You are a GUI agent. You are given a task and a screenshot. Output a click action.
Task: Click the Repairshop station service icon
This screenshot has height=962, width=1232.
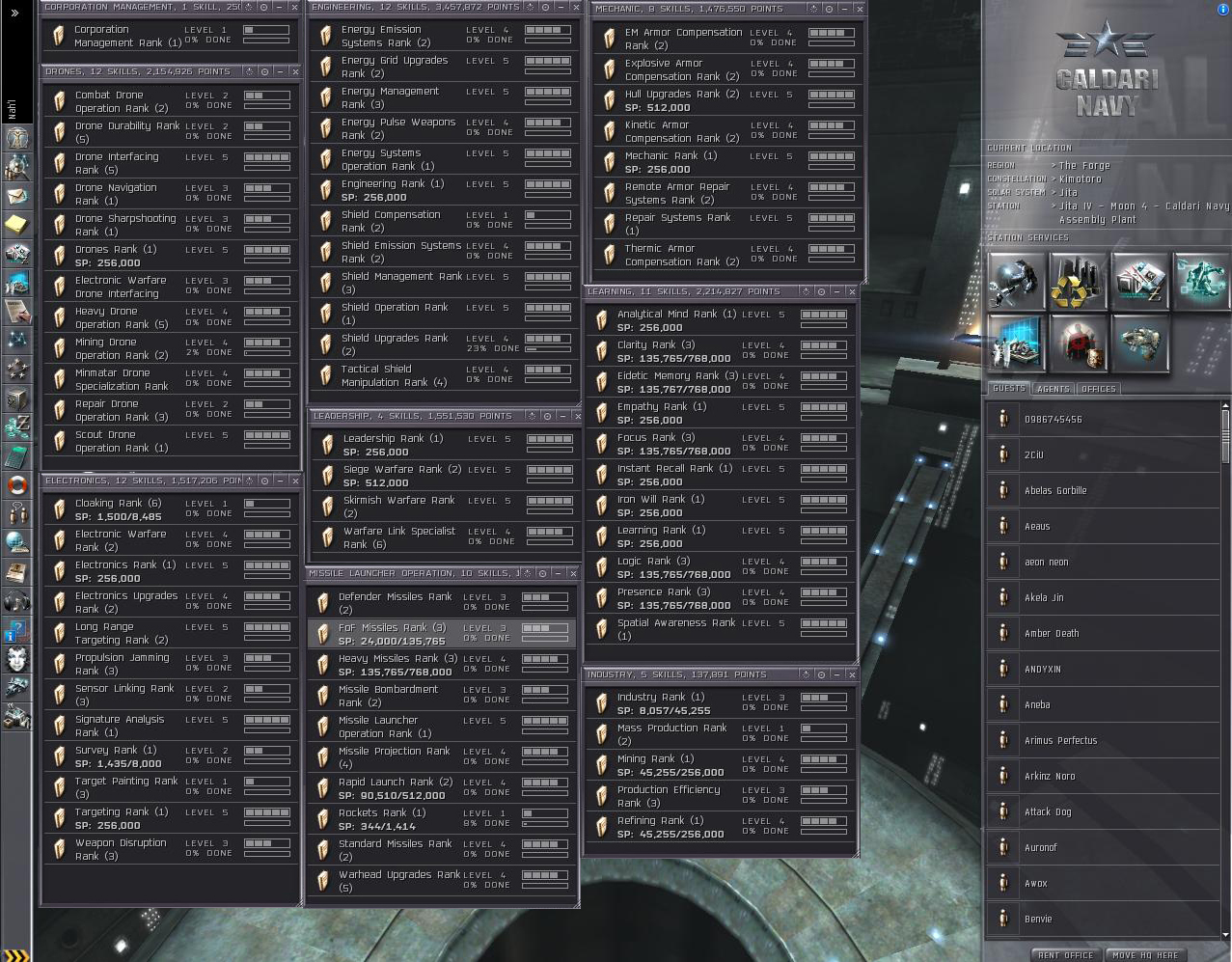1017,281
